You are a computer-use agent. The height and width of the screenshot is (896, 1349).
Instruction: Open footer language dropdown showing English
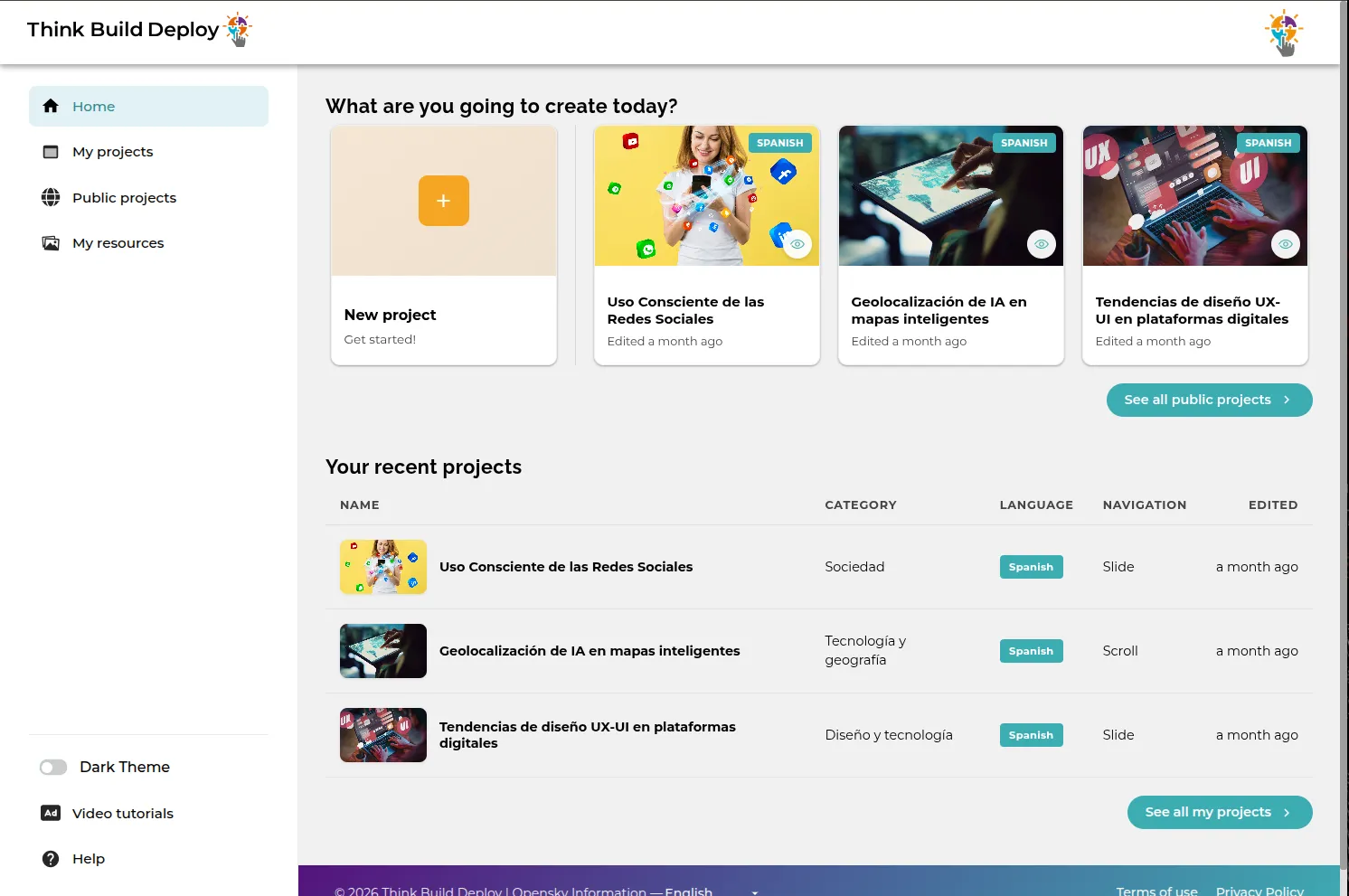click(x=712, y=891)
